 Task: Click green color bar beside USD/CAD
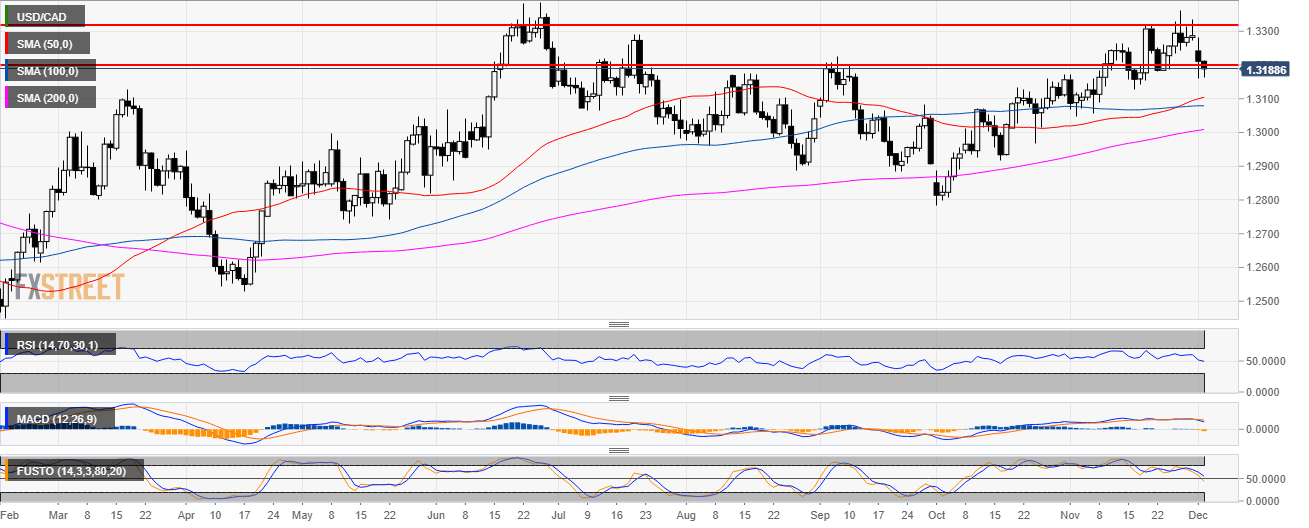point(4,16)
